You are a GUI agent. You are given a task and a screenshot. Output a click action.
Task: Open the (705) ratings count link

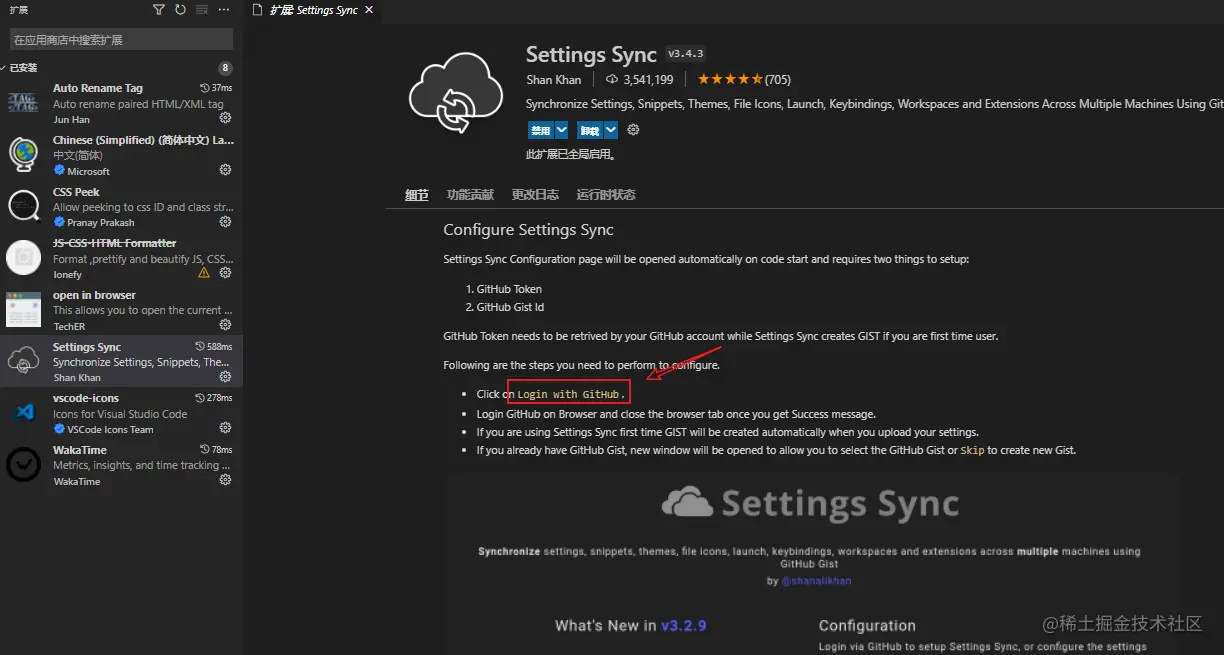pos(778,79)
